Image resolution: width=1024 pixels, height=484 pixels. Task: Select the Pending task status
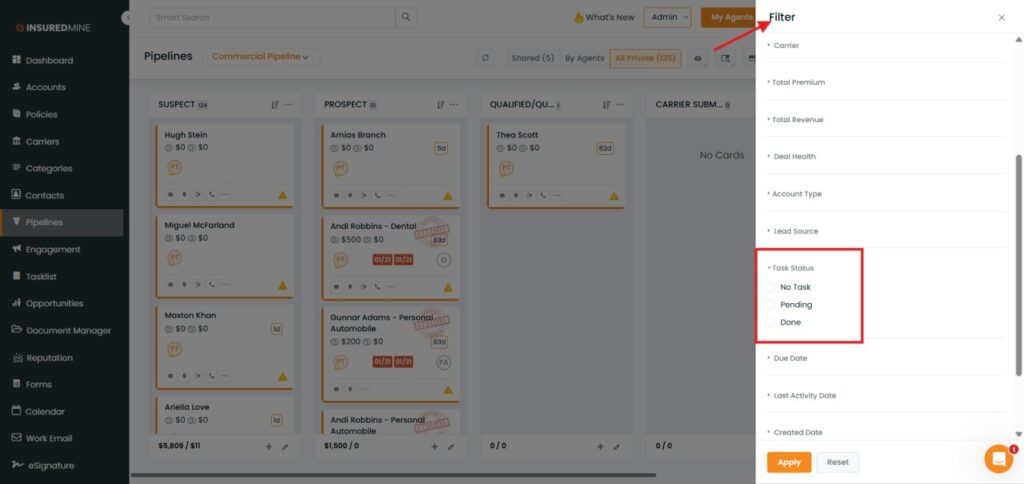coord(771,305)
